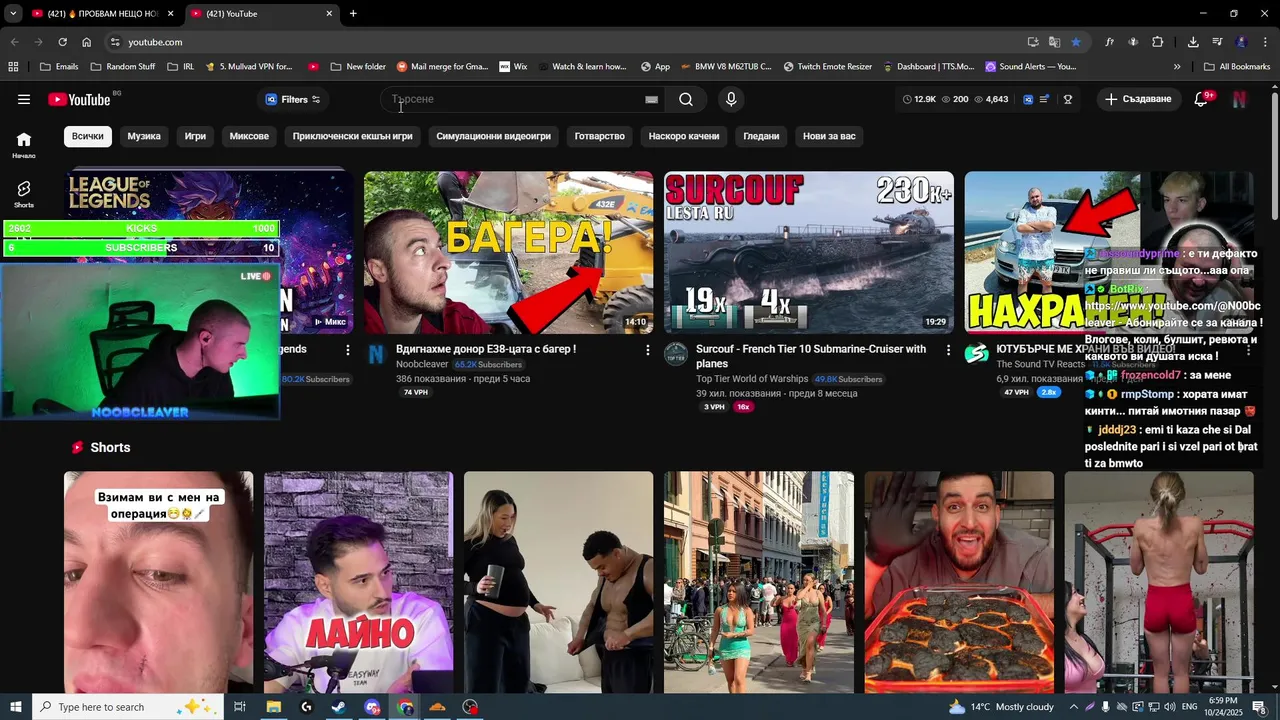
Task: Open the Chrome three-dot menu
Action: click(1263, 42)
